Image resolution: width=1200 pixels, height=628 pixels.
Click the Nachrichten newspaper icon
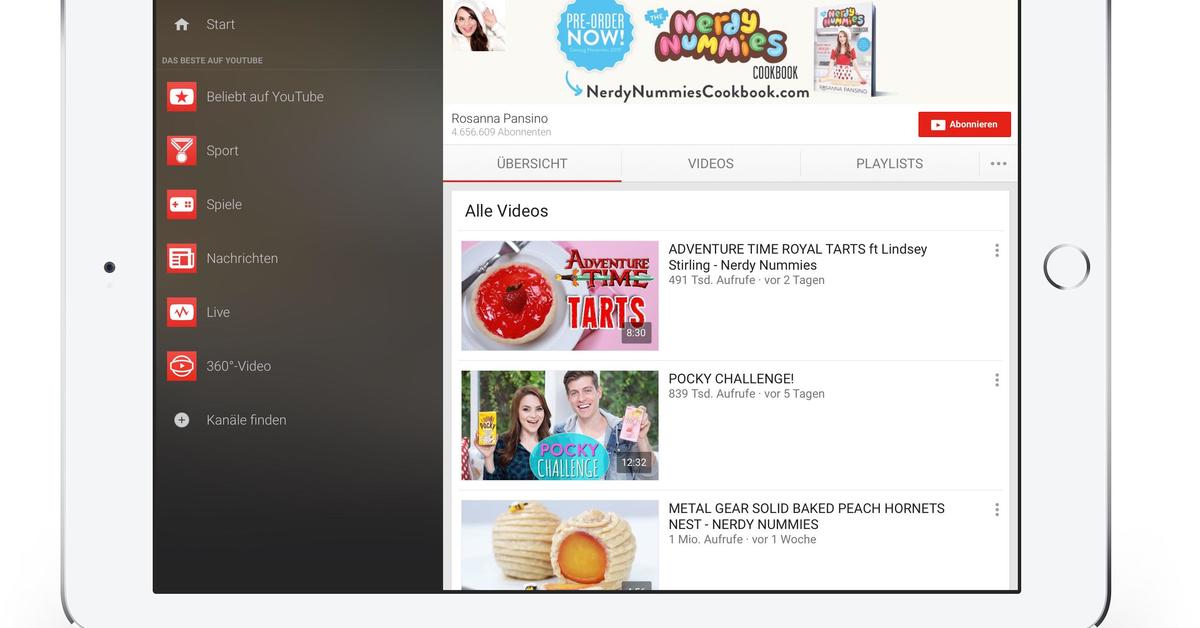pyautogui.click(x=182, y=259)
